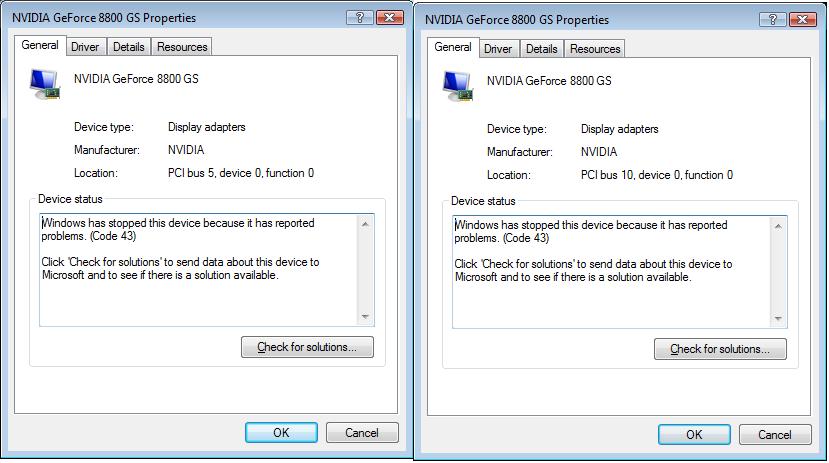The height and width of the screenshot is (463, 829).
Task: Click the left window's title bar text
Action: point(104,18)
